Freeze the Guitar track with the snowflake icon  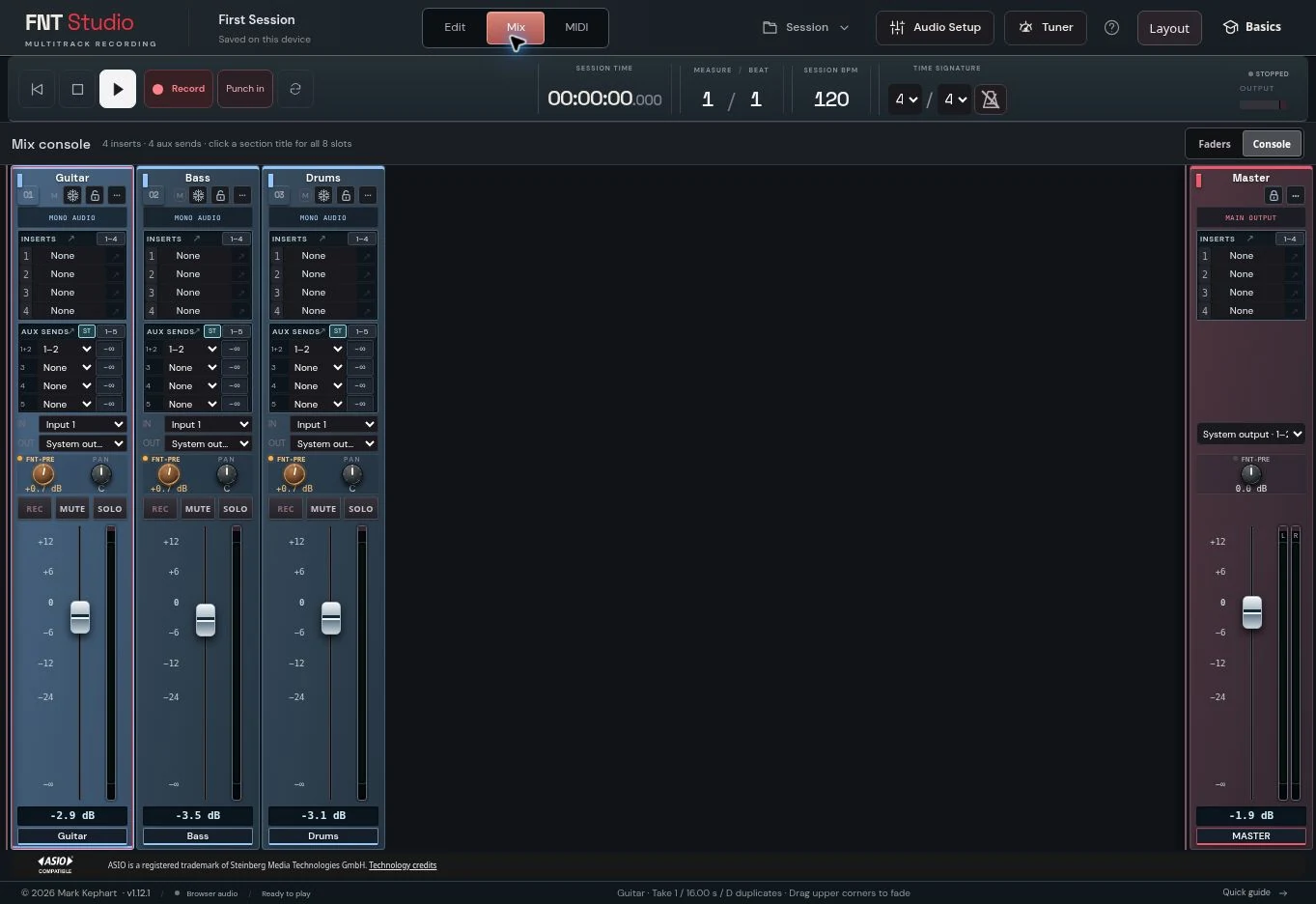coord(72,195)
